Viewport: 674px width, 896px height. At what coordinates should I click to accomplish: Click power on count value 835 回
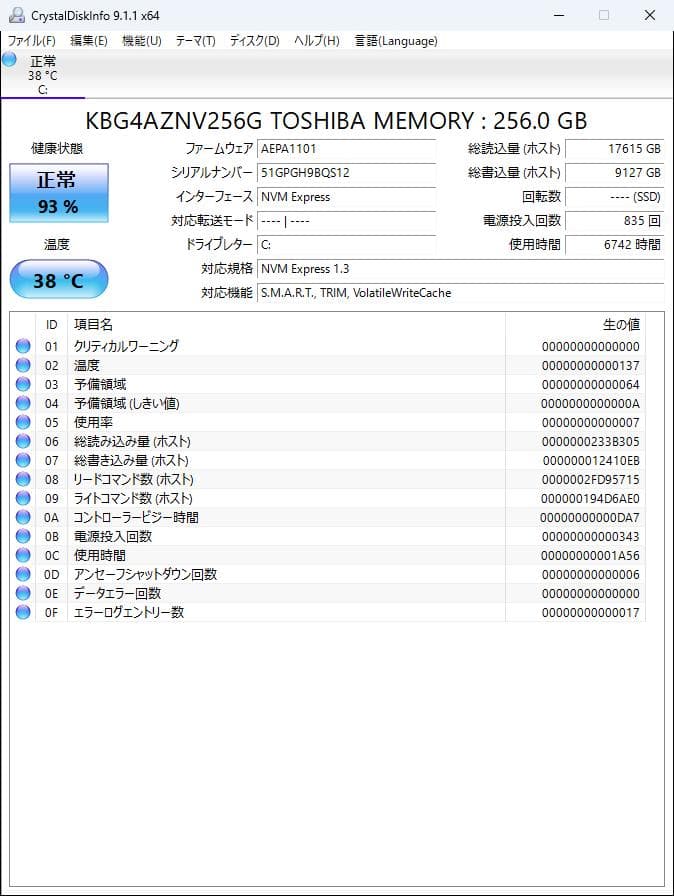615,221
